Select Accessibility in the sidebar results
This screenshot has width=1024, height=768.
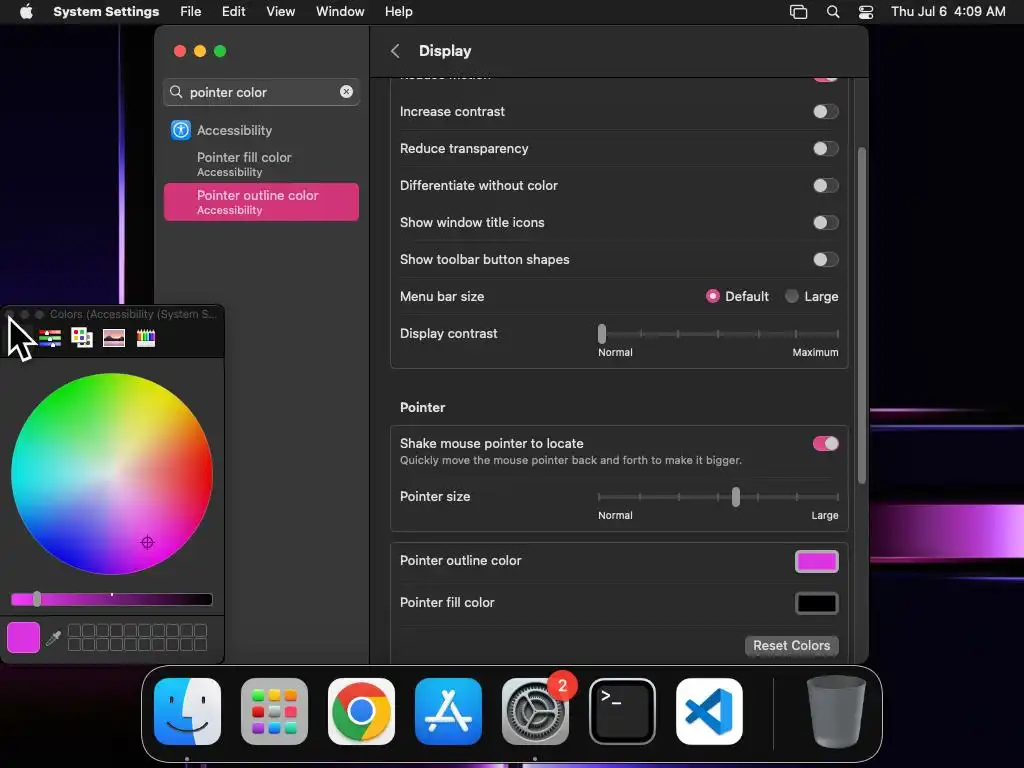(x=261, y=130)
